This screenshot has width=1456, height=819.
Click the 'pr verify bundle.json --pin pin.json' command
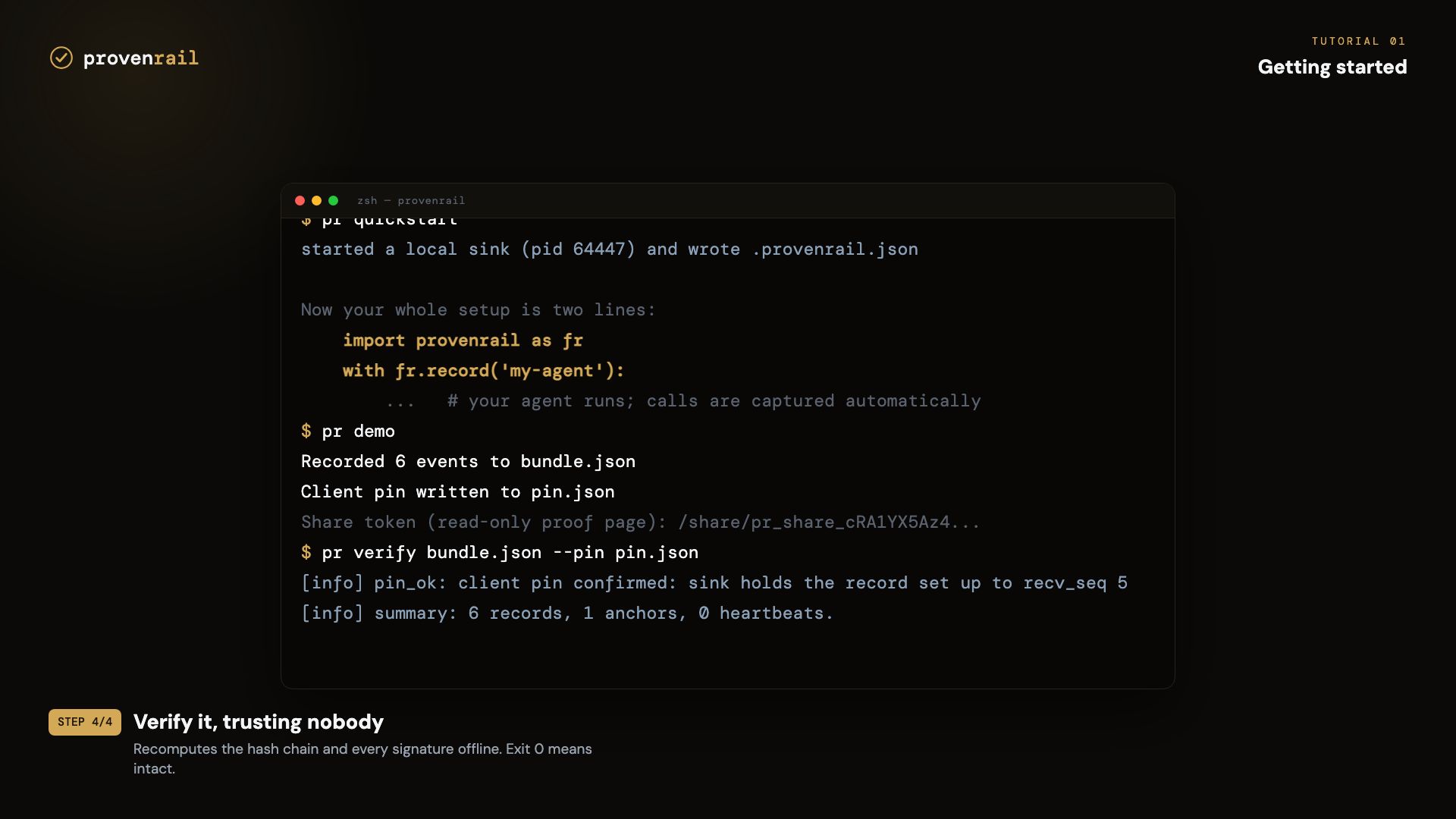click(x=500, y=553)
